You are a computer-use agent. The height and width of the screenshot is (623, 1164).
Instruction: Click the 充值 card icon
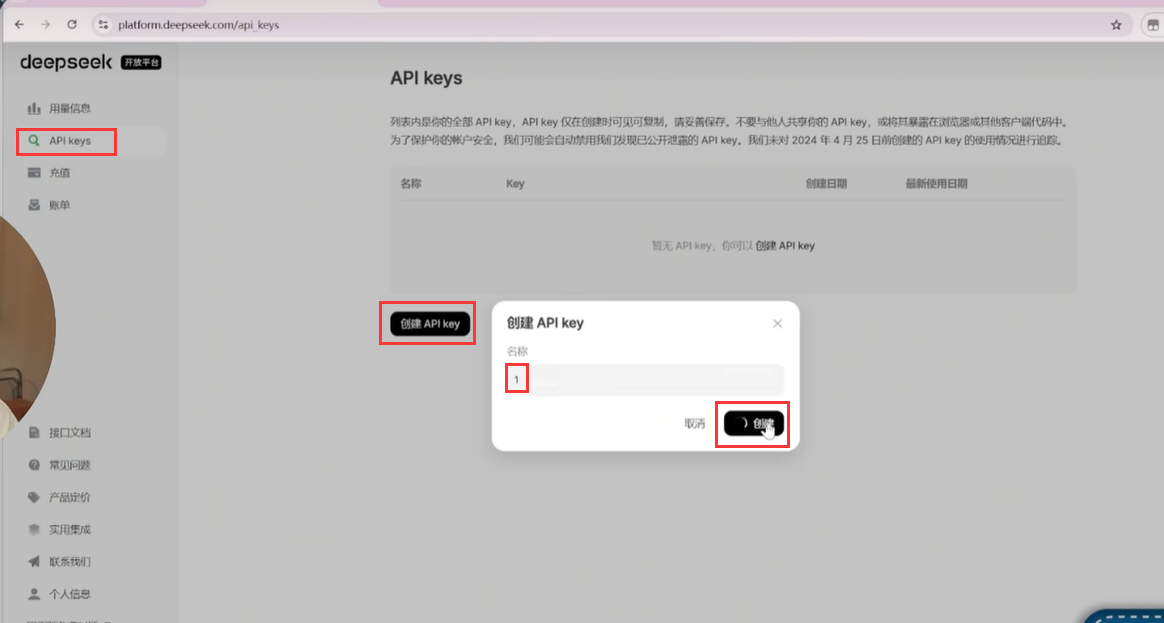33,173
